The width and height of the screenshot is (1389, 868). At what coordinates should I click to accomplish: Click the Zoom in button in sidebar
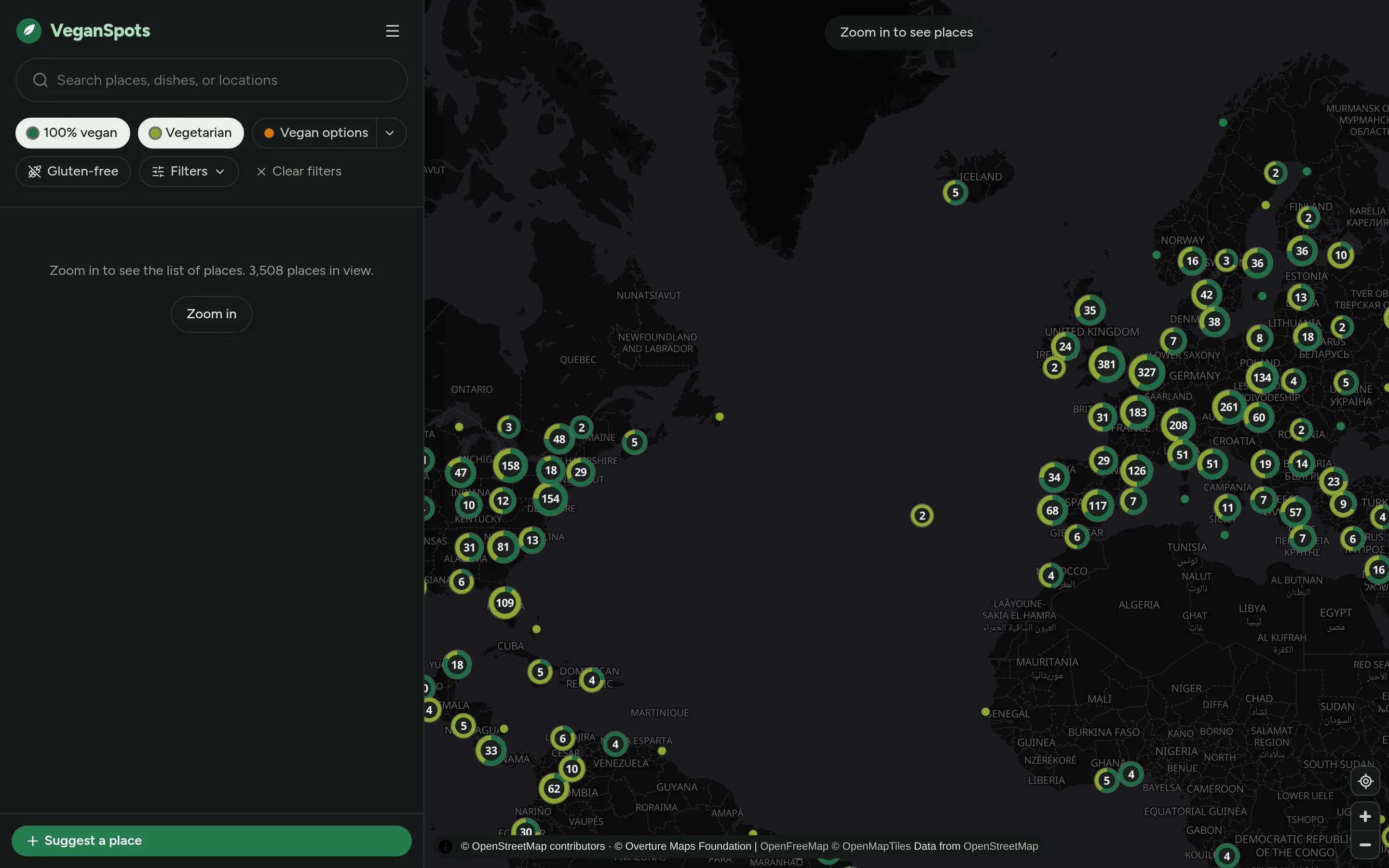click(x=211, y=314)
